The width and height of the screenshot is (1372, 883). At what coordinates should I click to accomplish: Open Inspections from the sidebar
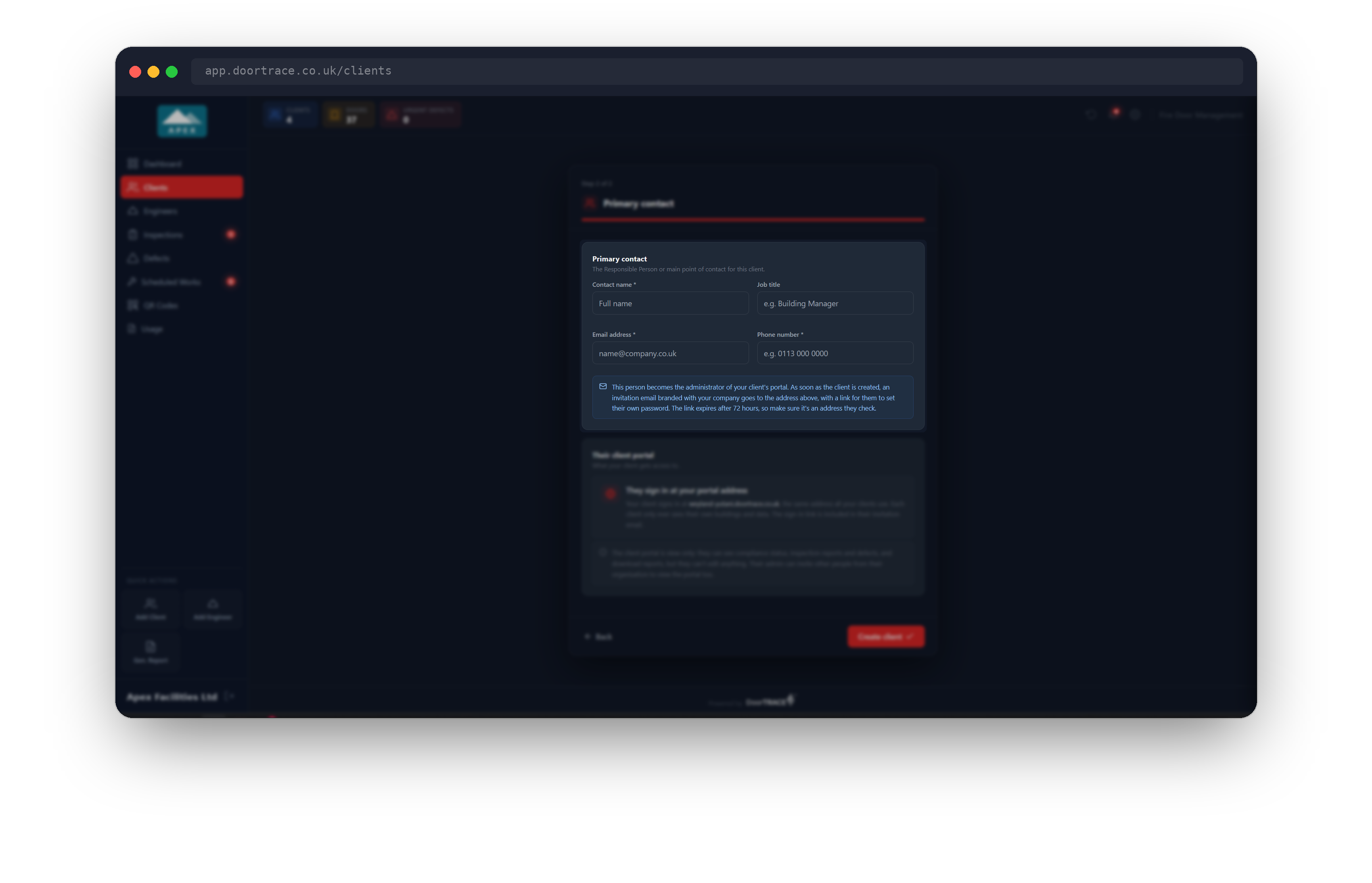pyautogui.click(x=182, y=235)
